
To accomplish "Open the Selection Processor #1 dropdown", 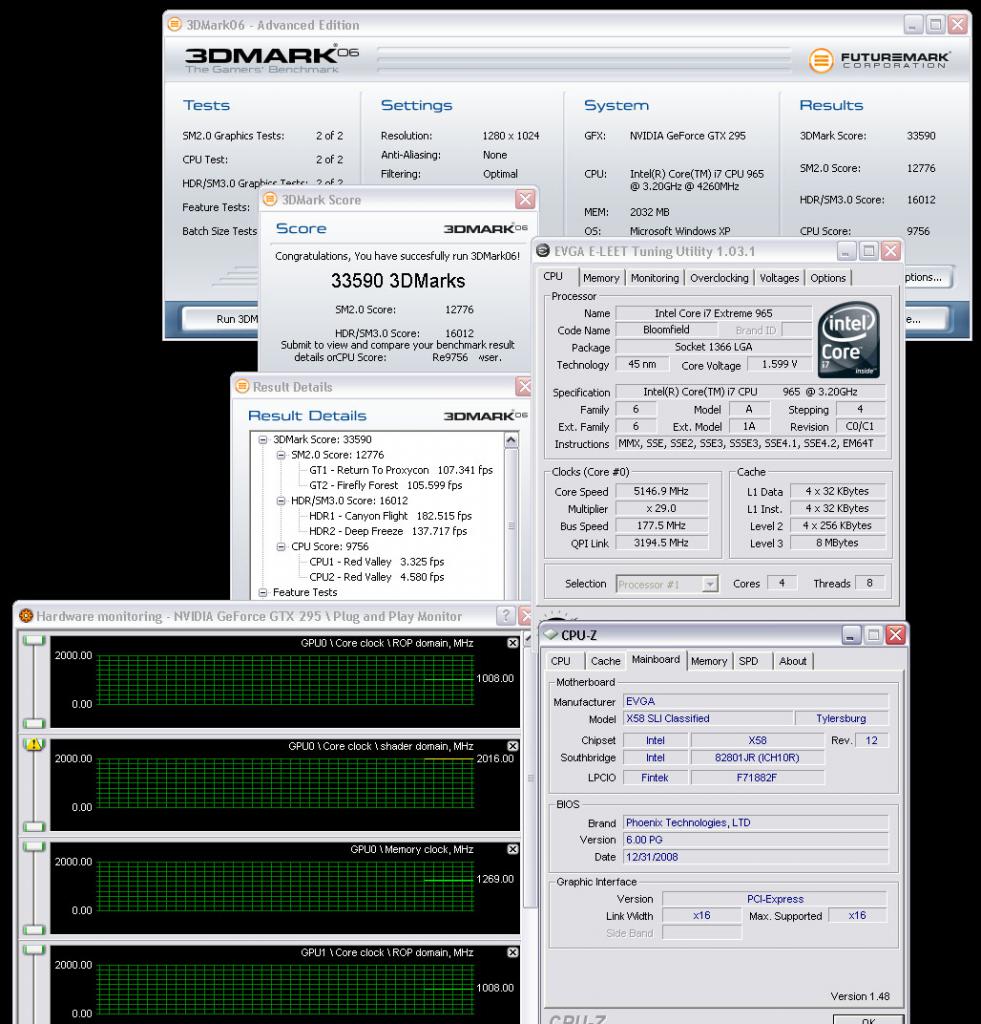I will pyautogui.click(x=710, y=584).
